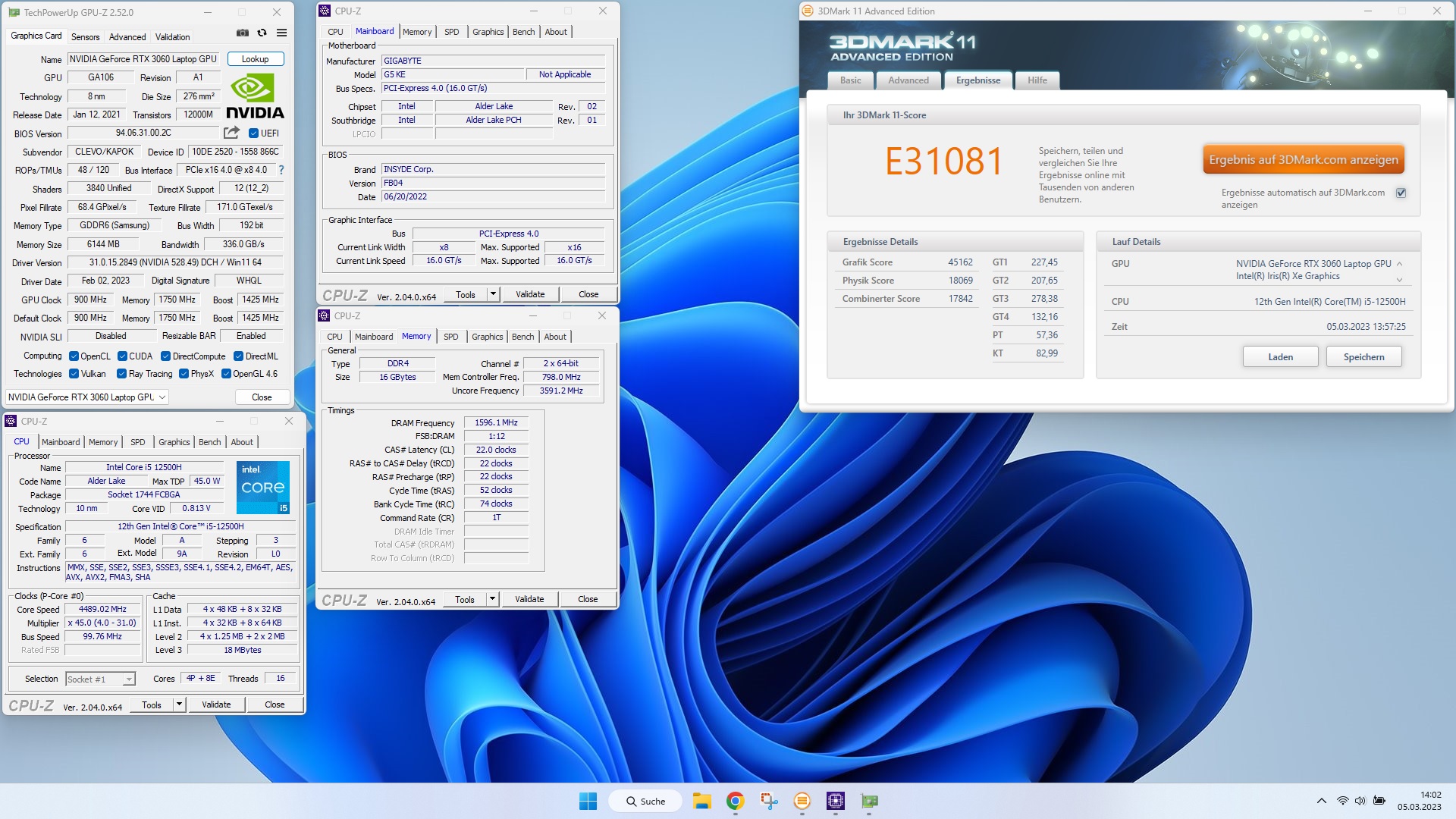Open the GPU selection dropdown in GPU-Z

click(86, 397)
